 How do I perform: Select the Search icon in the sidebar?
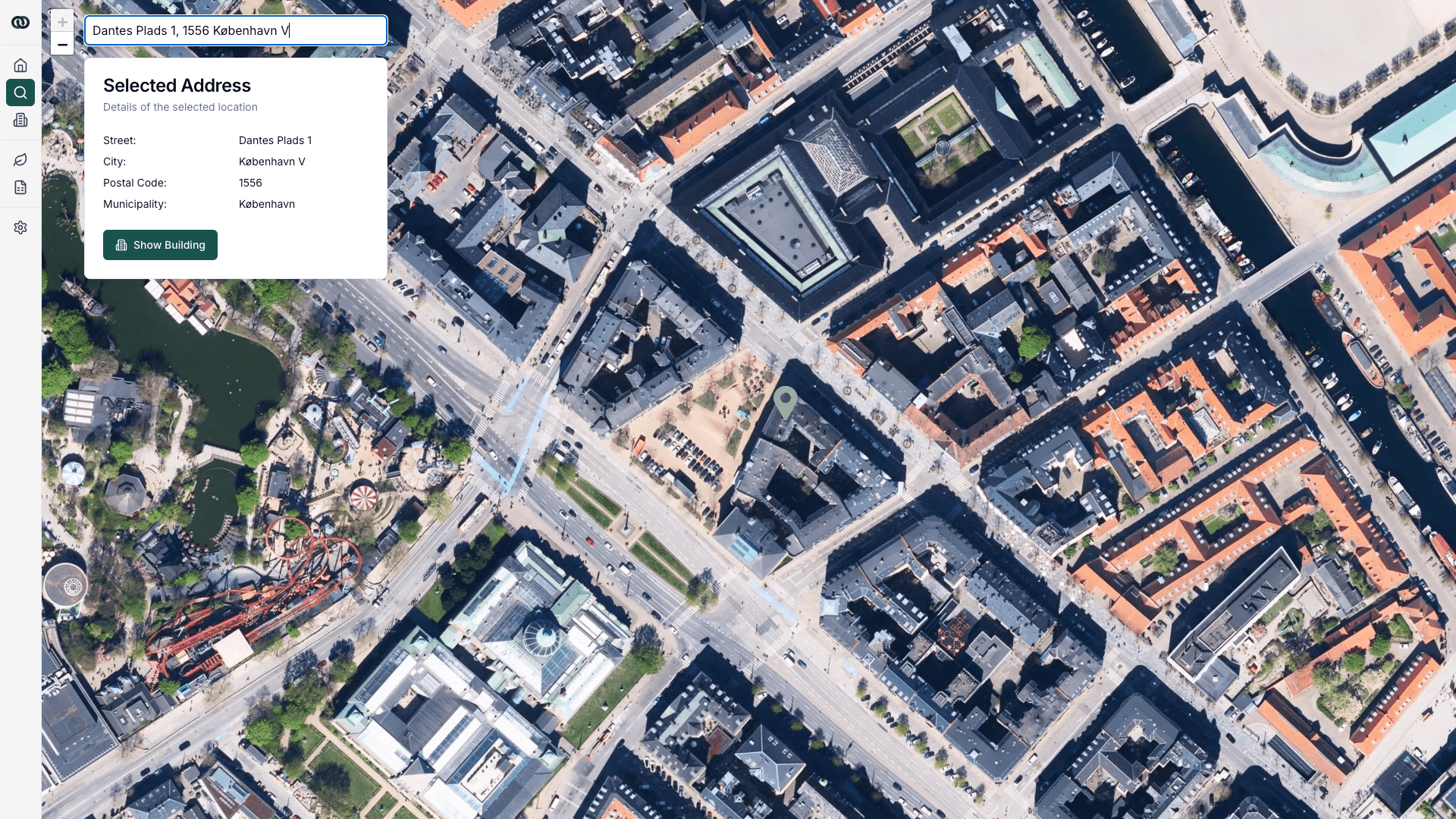(x=20, y=93)
